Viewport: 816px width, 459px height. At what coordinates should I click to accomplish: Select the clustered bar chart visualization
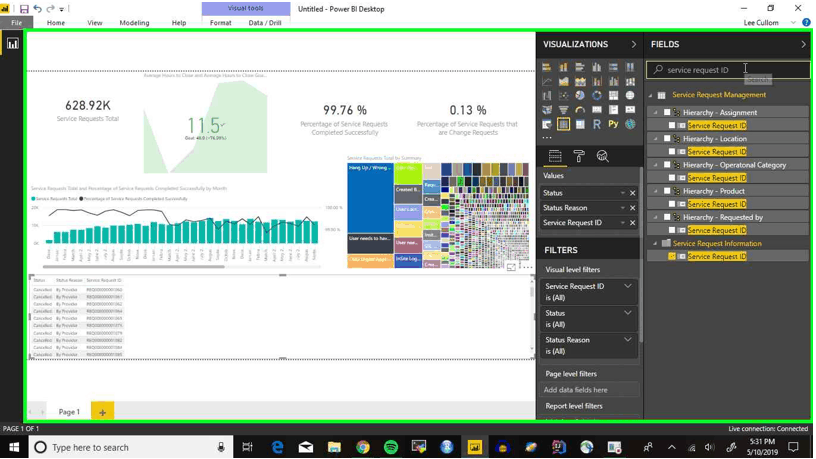click(580, 67)
